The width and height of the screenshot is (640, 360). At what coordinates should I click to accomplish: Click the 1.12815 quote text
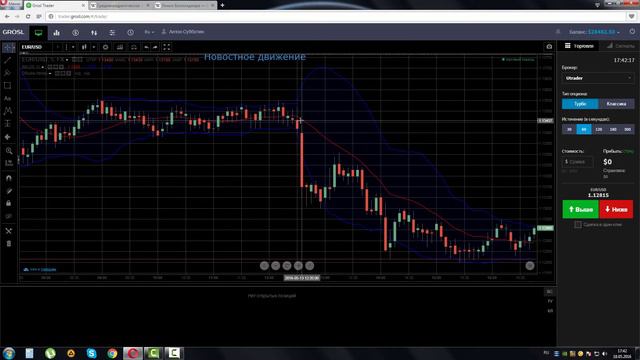click(x=598, y=196)
